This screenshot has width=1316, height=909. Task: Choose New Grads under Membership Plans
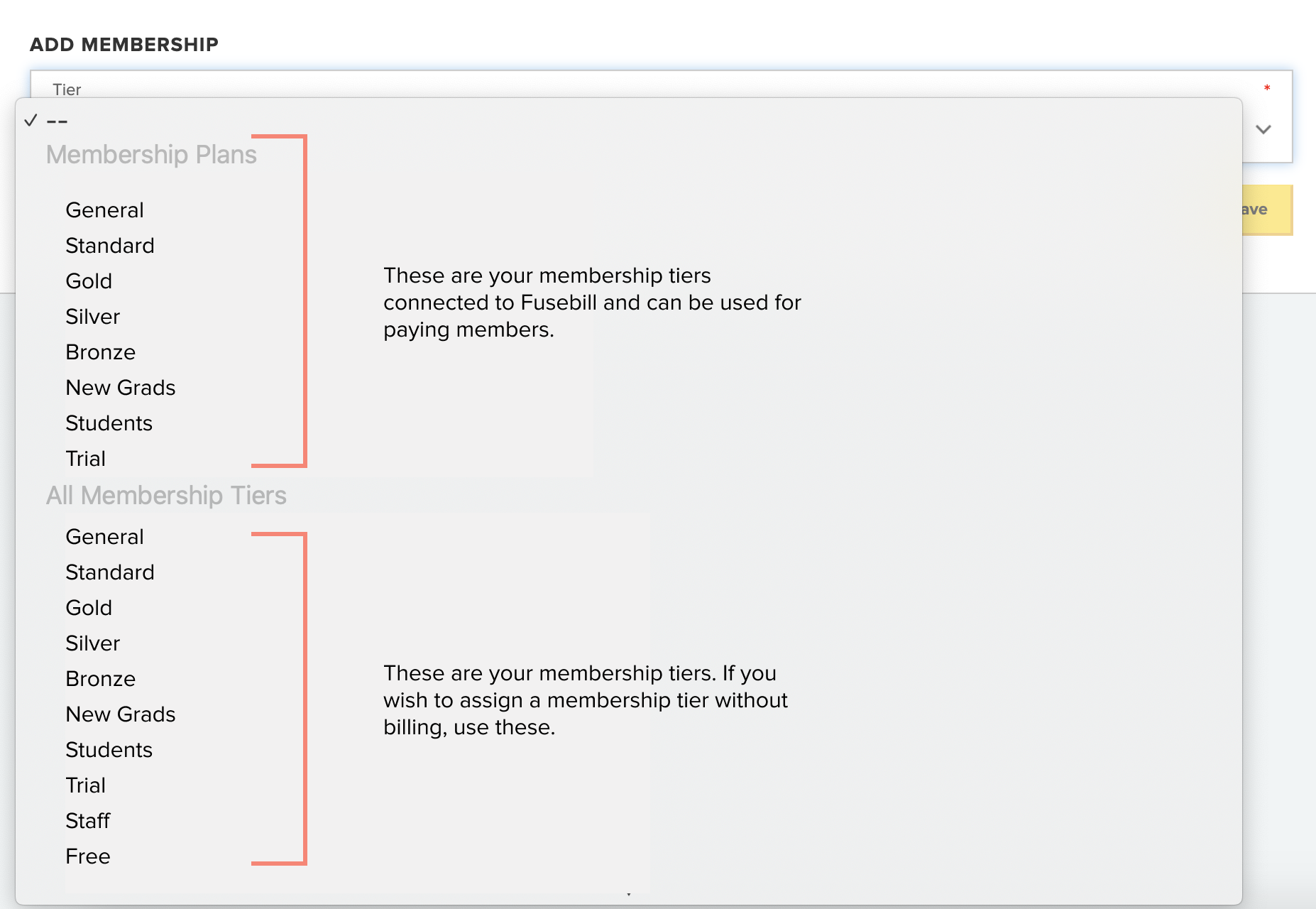[121, 388]
